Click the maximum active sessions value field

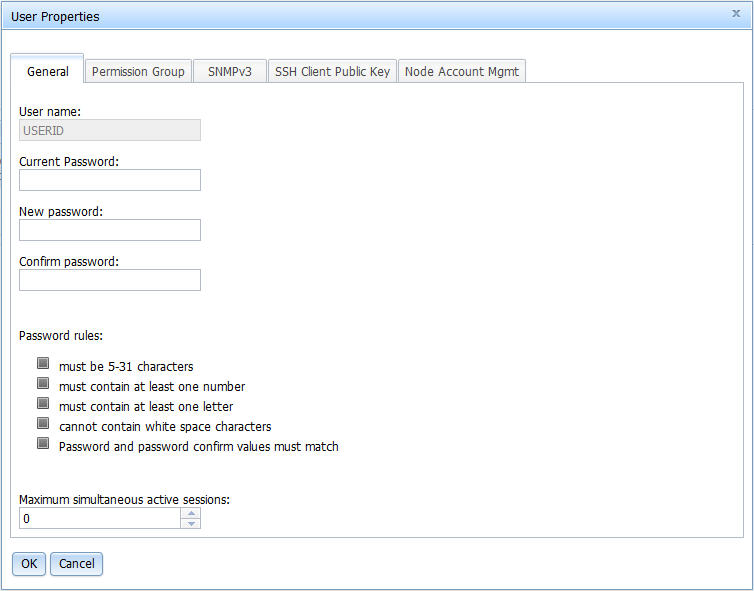(x=100, y=518)
